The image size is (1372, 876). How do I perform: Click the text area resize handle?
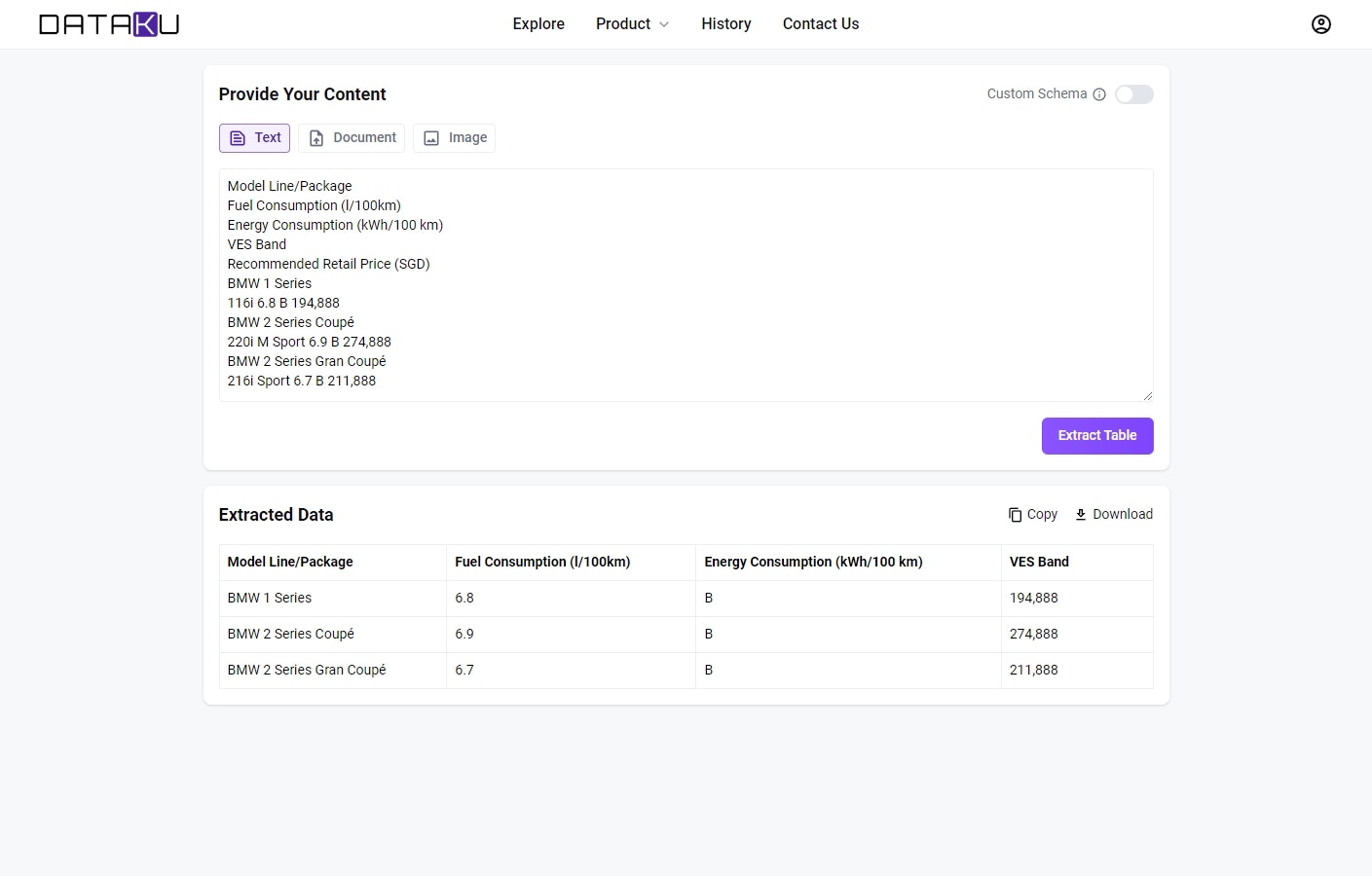point(1147,395)
